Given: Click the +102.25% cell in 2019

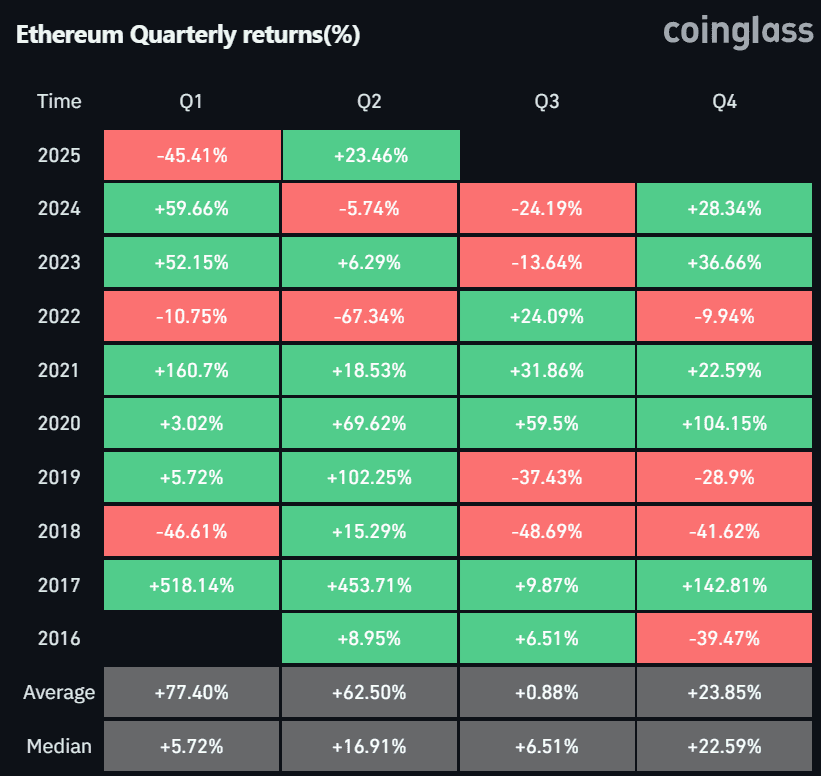Looking at the screenshot, I should coord(370,478).
